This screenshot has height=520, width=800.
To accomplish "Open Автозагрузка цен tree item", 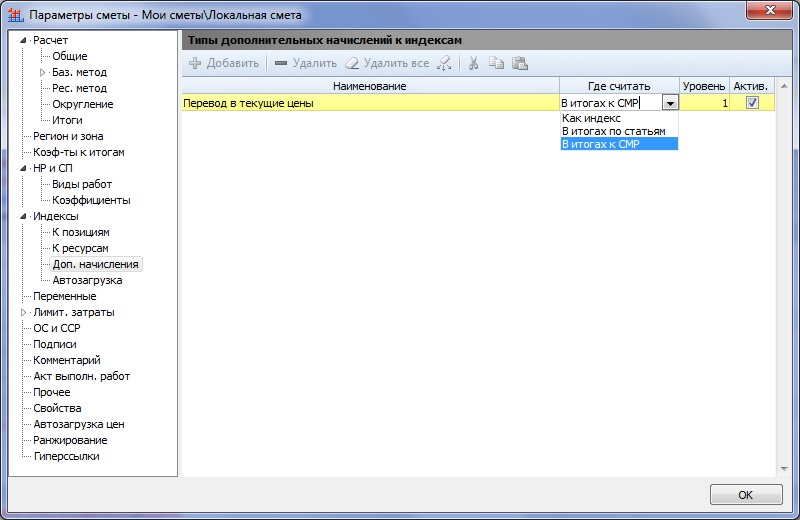I will tap(79, 424).
